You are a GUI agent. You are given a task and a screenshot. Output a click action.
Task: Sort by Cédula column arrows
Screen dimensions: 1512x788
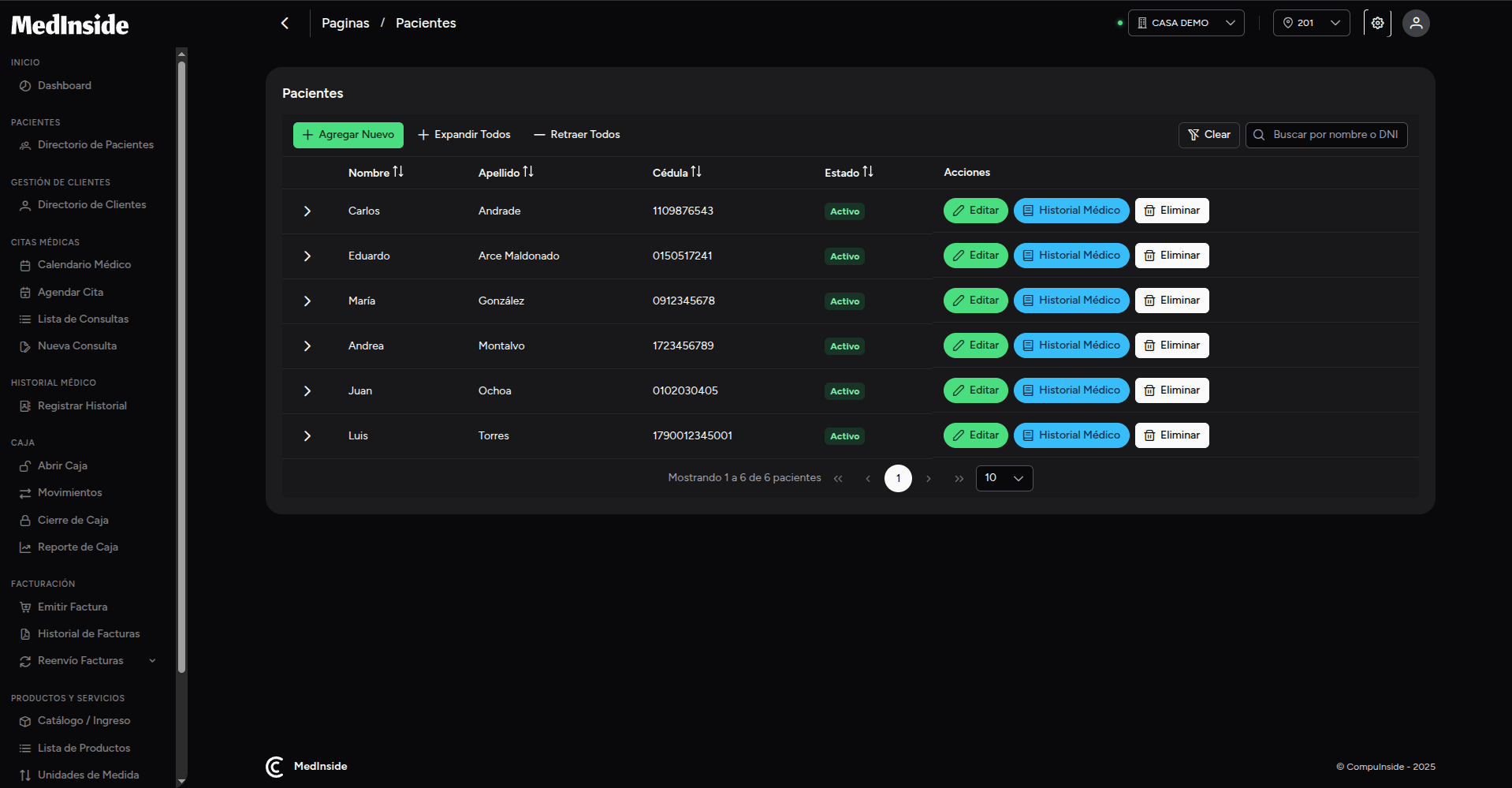click(x=696, y=172)
